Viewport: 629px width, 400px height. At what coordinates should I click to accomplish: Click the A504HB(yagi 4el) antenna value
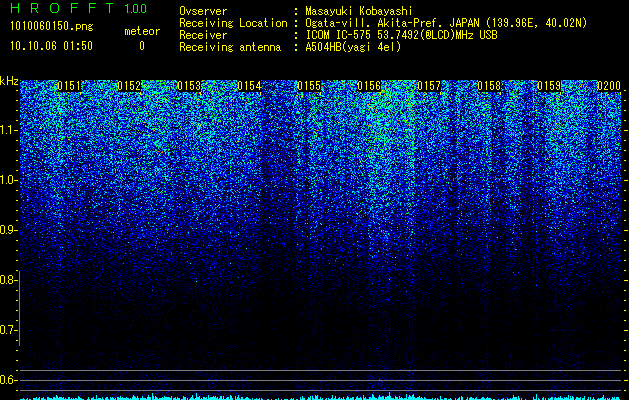[x=353, y=47]
